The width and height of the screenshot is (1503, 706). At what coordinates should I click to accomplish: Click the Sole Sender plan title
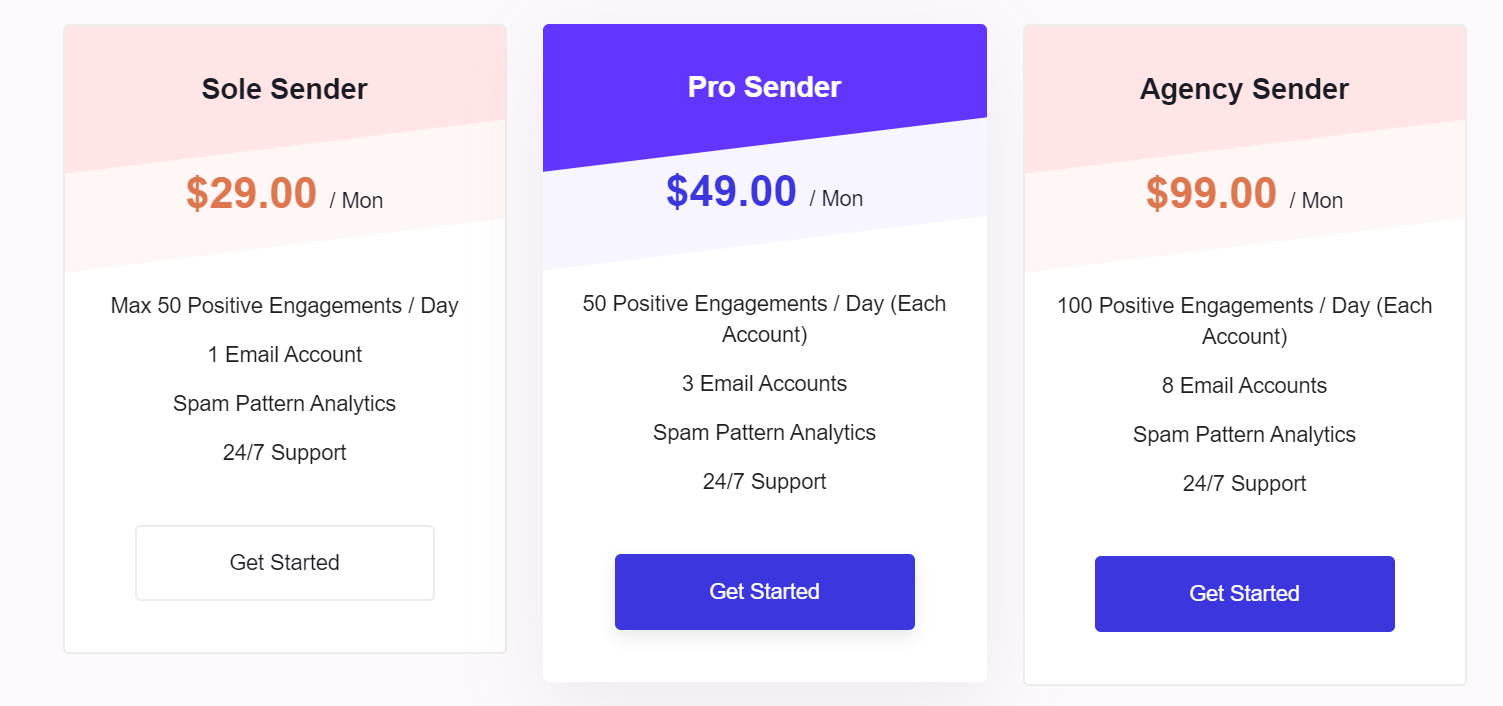[x=284, y=89]
